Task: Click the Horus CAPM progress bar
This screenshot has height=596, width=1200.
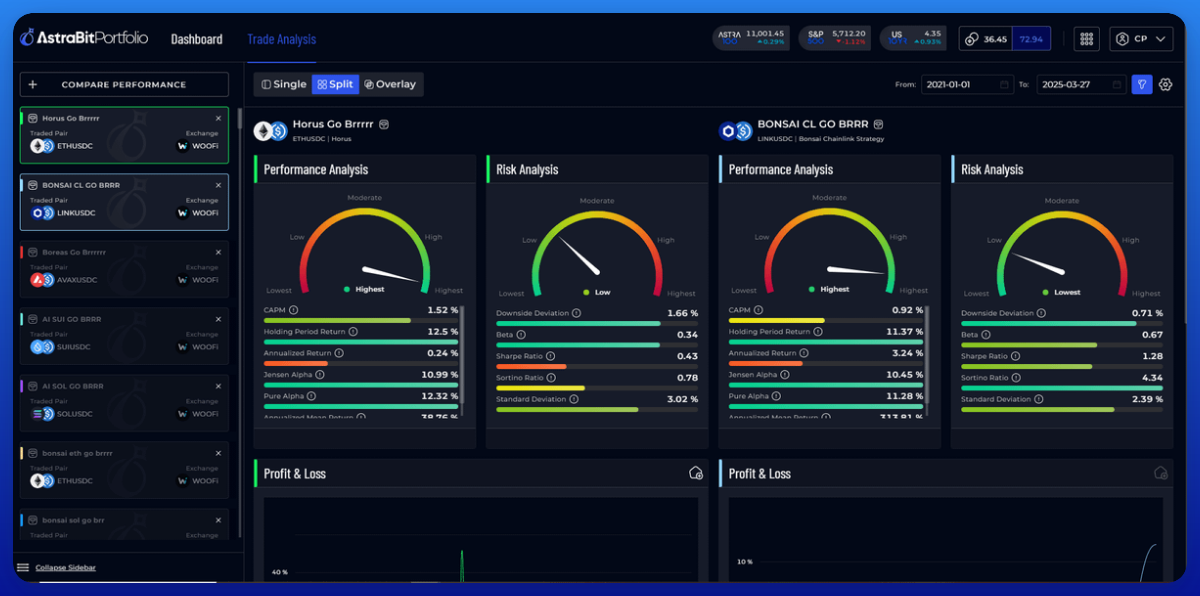Action: (x=361, y=320)
